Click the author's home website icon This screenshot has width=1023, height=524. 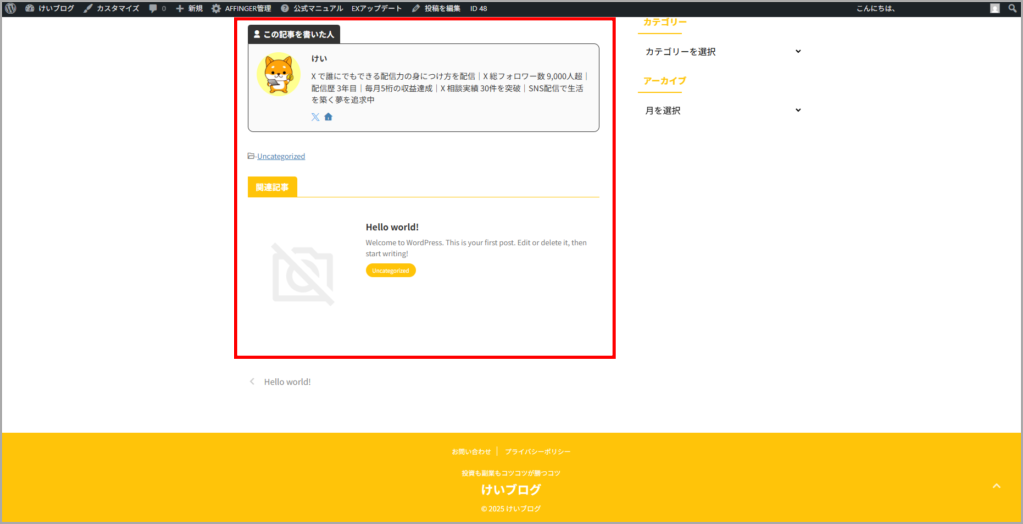point(328,117)
